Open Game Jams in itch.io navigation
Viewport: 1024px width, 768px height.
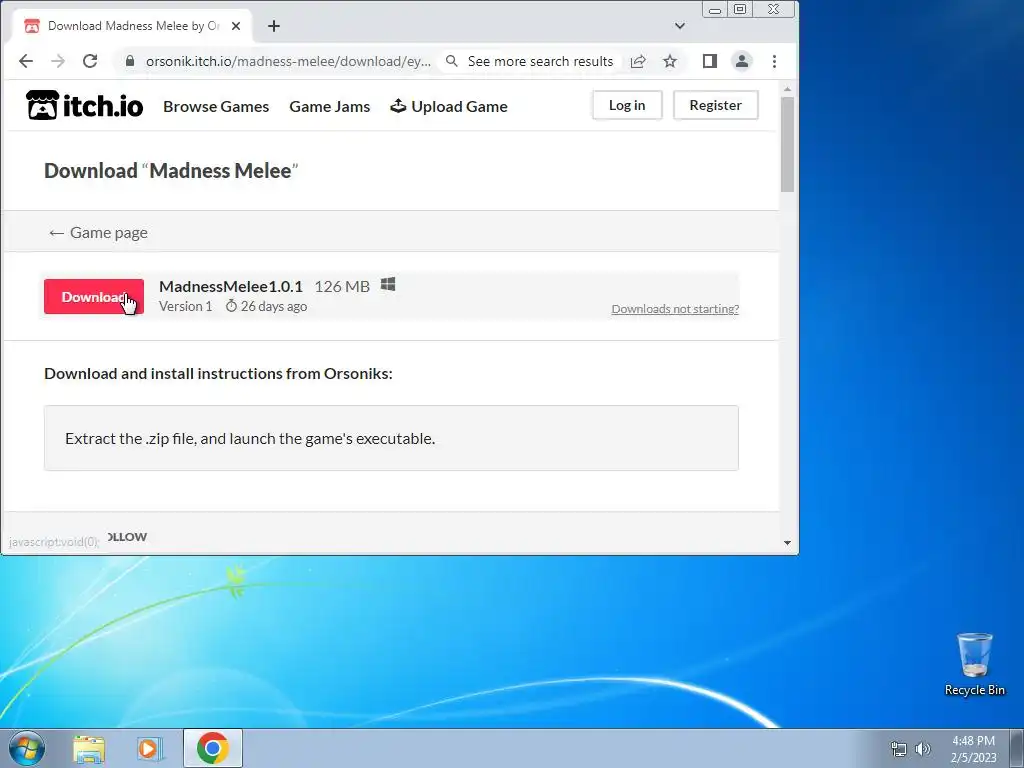coord(330,106)
